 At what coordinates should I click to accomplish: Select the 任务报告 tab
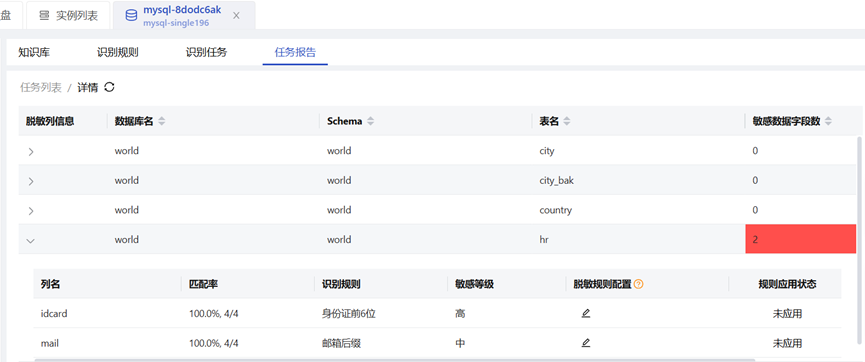pos(295,52)
